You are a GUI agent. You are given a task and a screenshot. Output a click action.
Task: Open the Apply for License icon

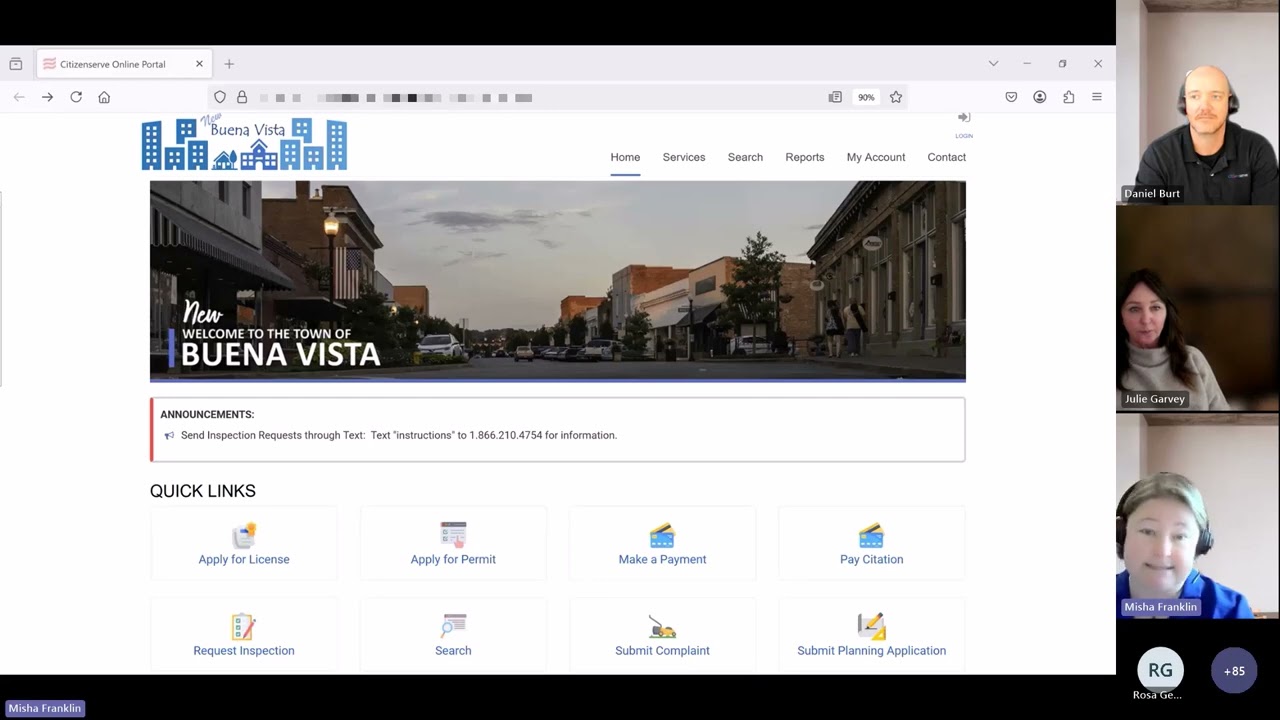(244, 535)
